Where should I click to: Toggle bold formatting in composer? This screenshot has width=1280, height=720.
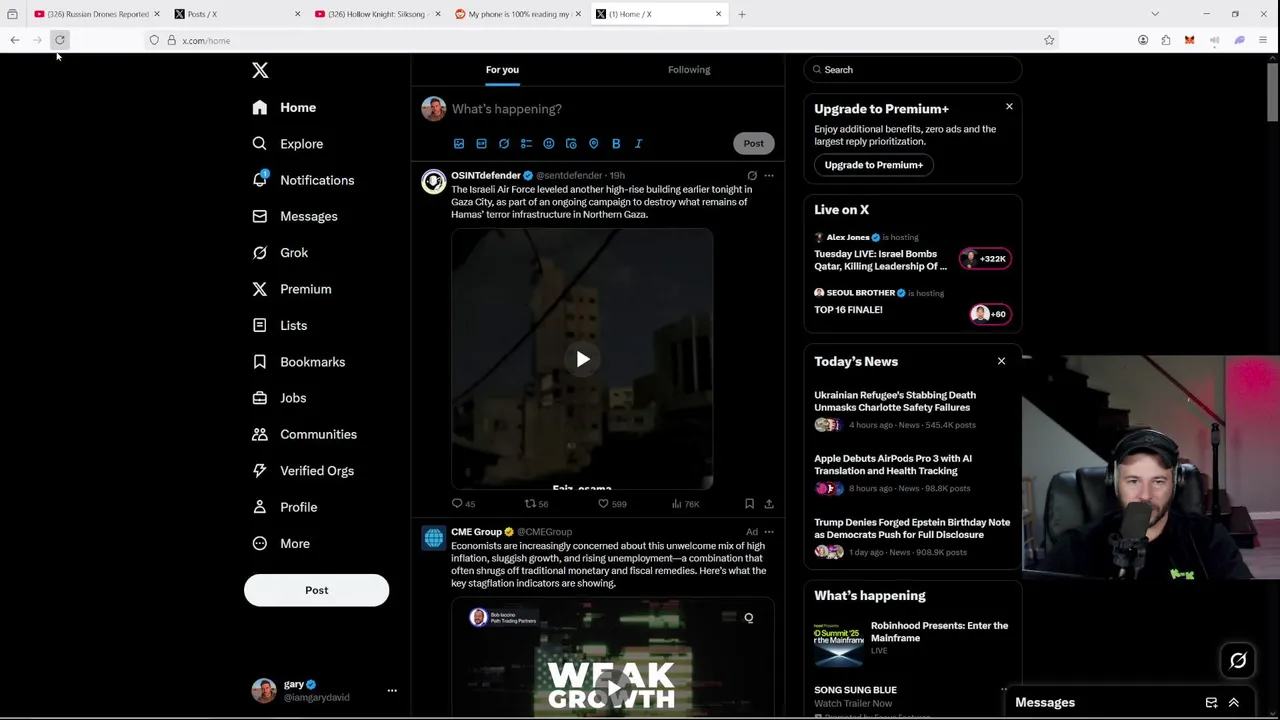616,144
